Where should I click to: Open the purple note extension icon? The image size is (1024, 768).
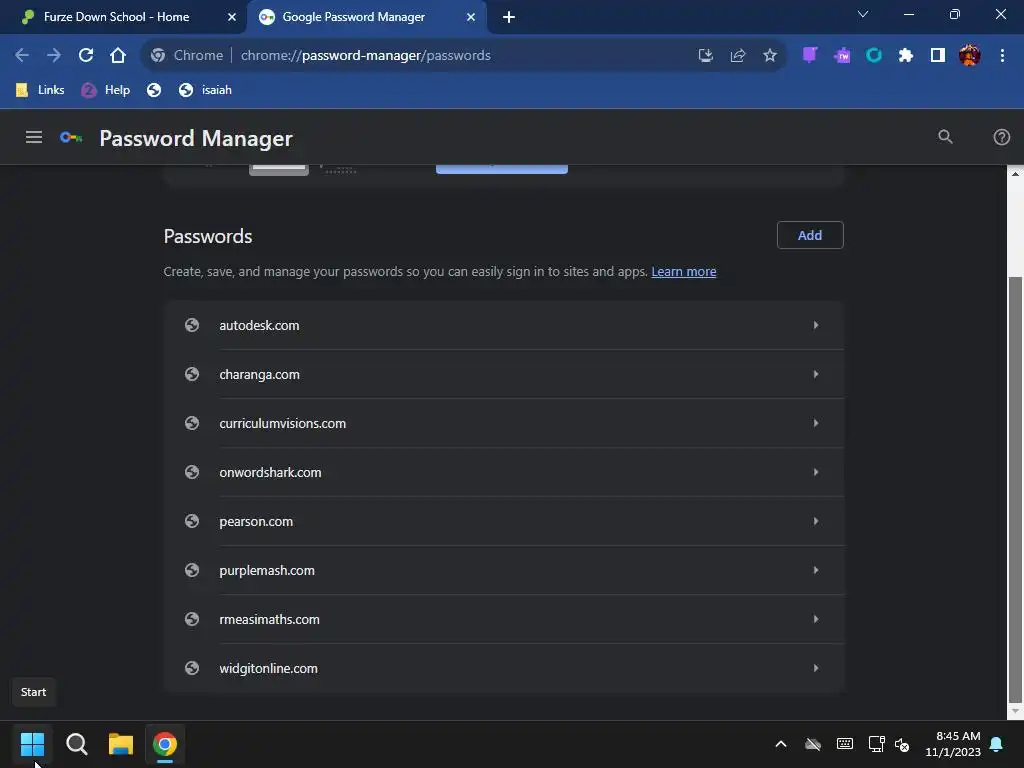810,56
